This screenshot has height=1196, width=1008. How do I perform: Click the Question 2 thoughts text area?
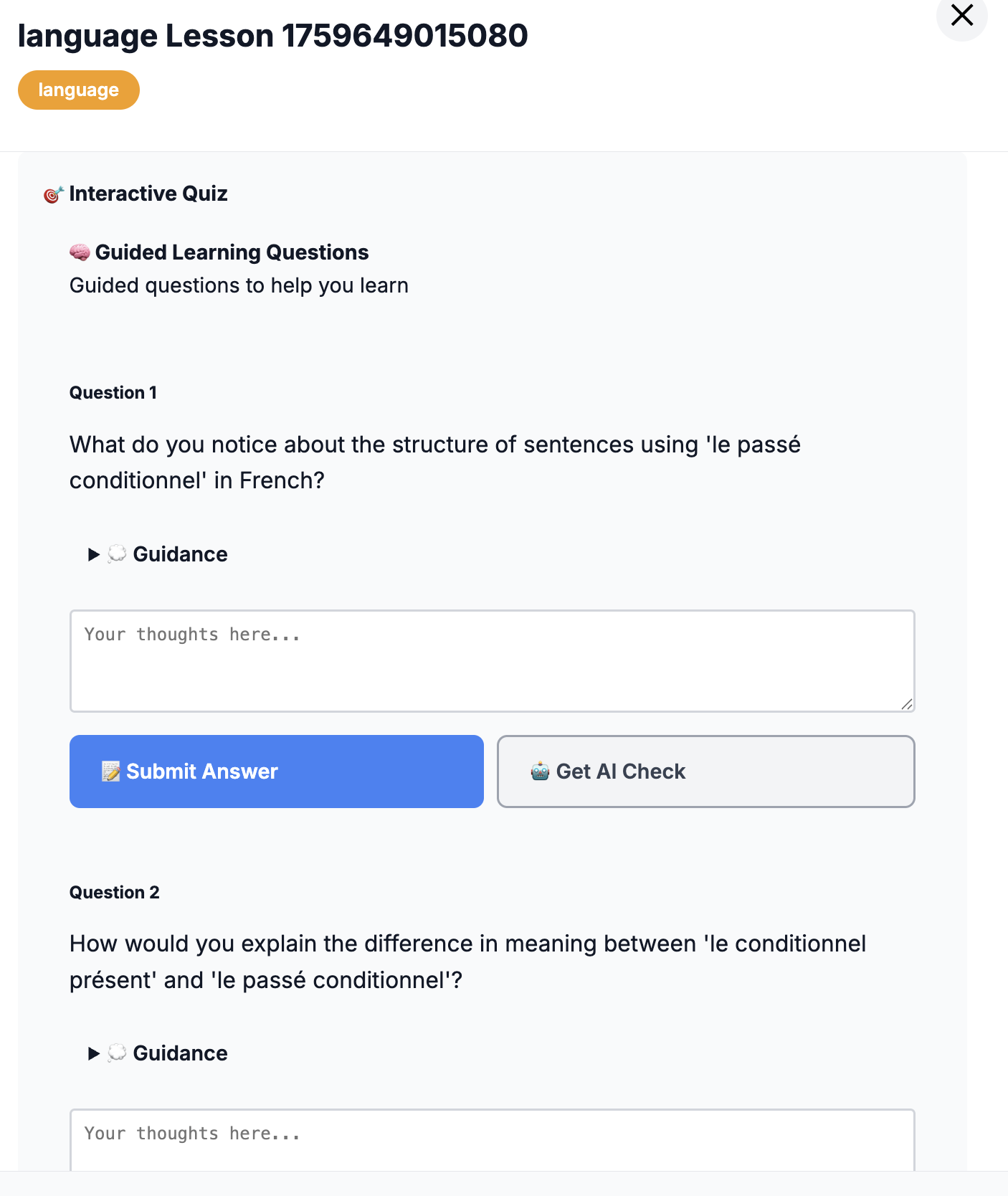pos(493,1140)
